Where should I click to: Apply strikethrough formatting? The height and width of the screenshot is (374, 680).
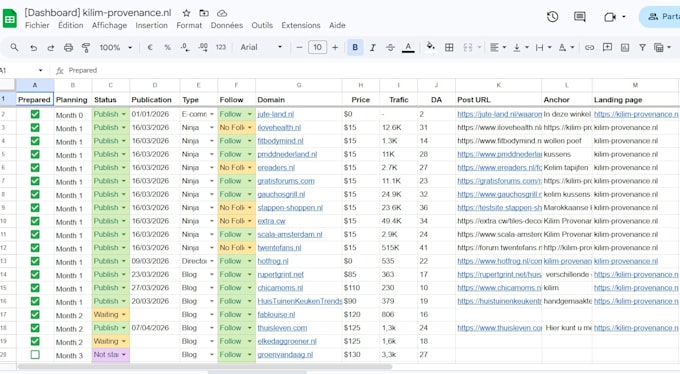pyautogui.click(x=390, y=48)
